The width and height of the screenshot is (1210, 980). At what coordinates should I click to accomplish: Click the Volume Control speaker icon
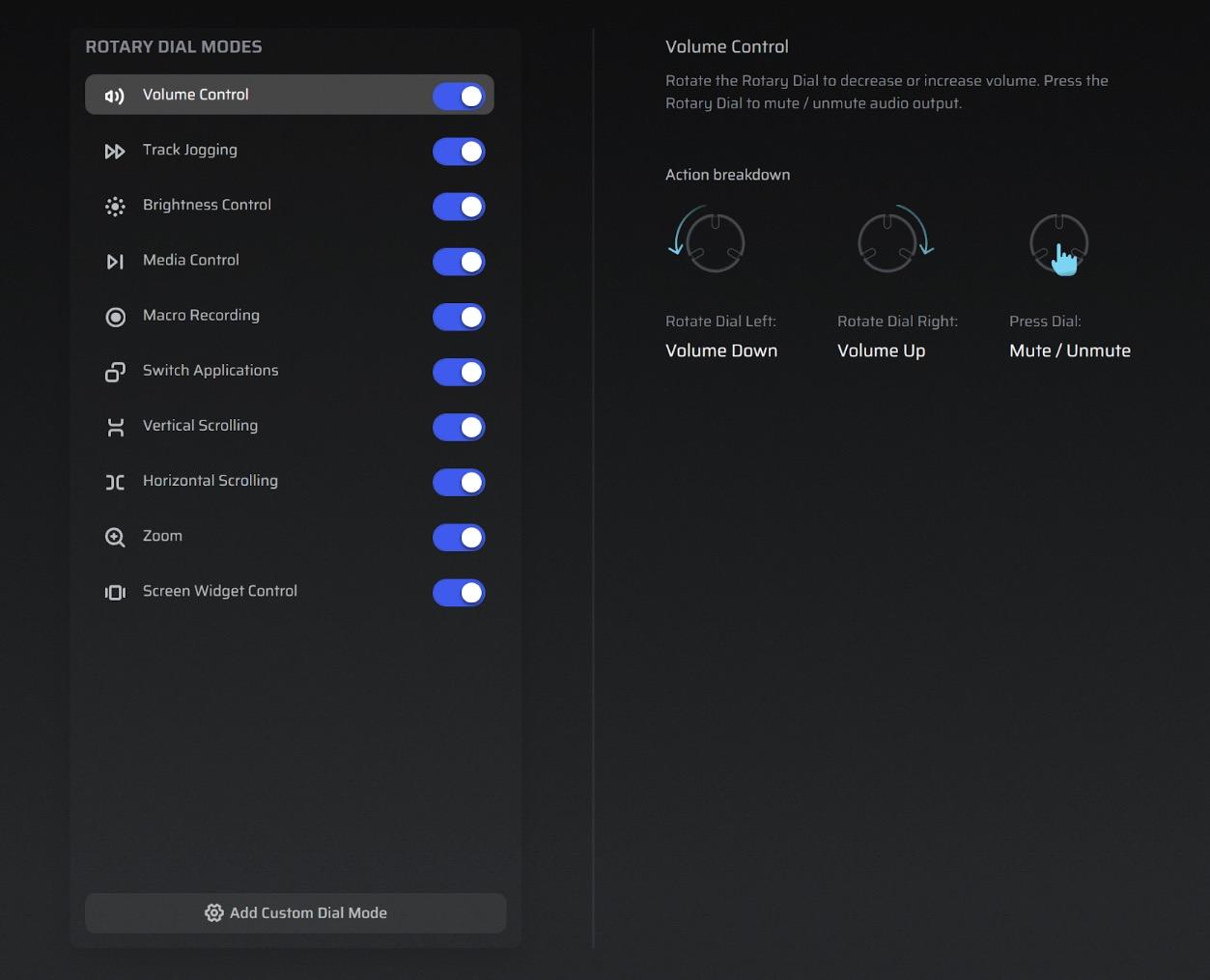click(x=115, y=96)
